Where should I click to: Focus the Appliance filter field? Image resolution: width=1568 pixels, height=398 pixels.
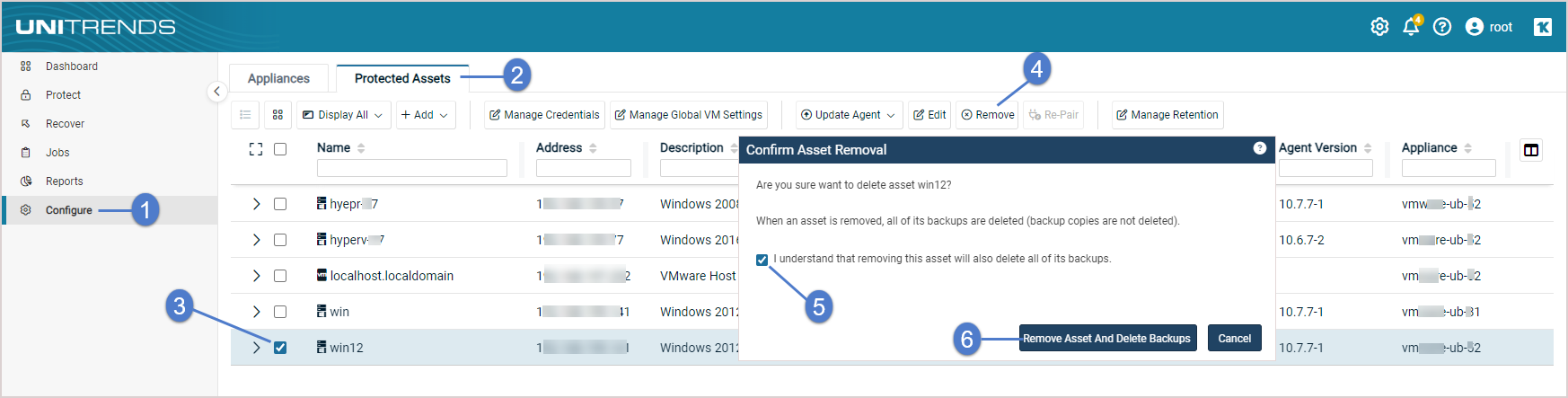pos(1449,168)
